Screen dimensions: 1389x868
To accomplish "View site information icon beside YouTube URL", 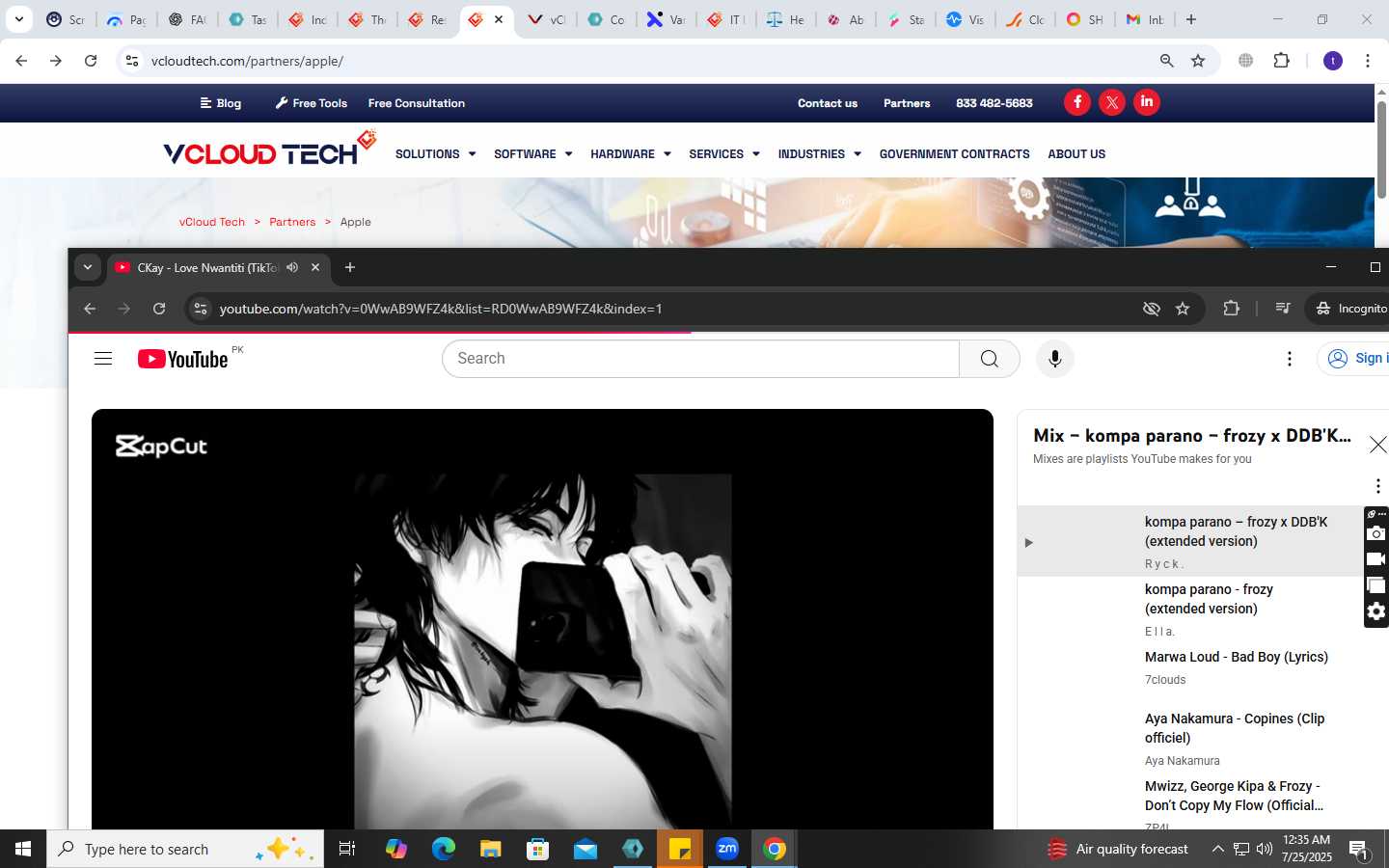I will (201, 309).
